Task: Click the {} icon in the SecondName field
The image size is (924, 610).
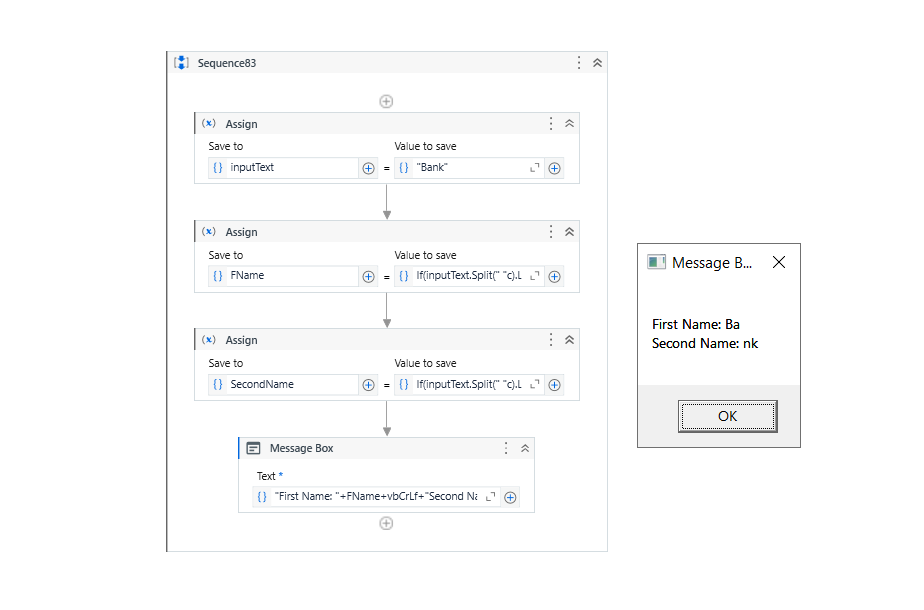Action: pos(218,384)
